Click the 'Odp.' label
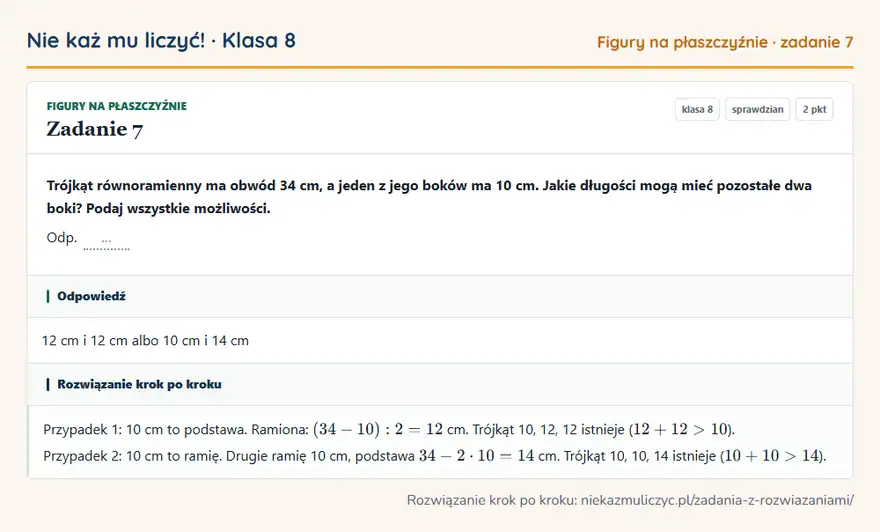Viewport: 880px width, 532px height. [62, 238]
